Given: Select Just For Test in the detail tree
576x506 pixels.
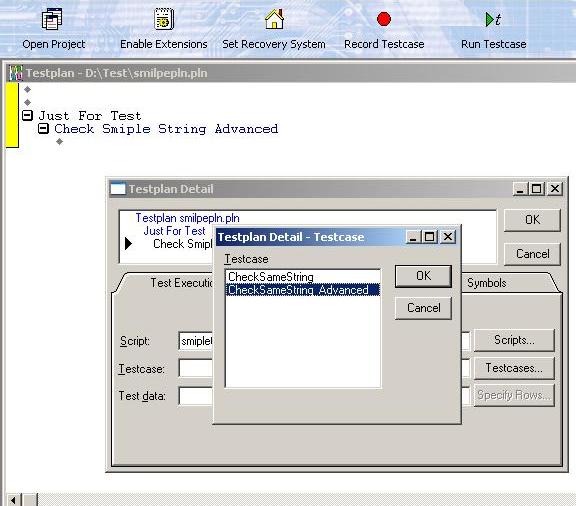Looking at the screenshot, I should [174, 231].
